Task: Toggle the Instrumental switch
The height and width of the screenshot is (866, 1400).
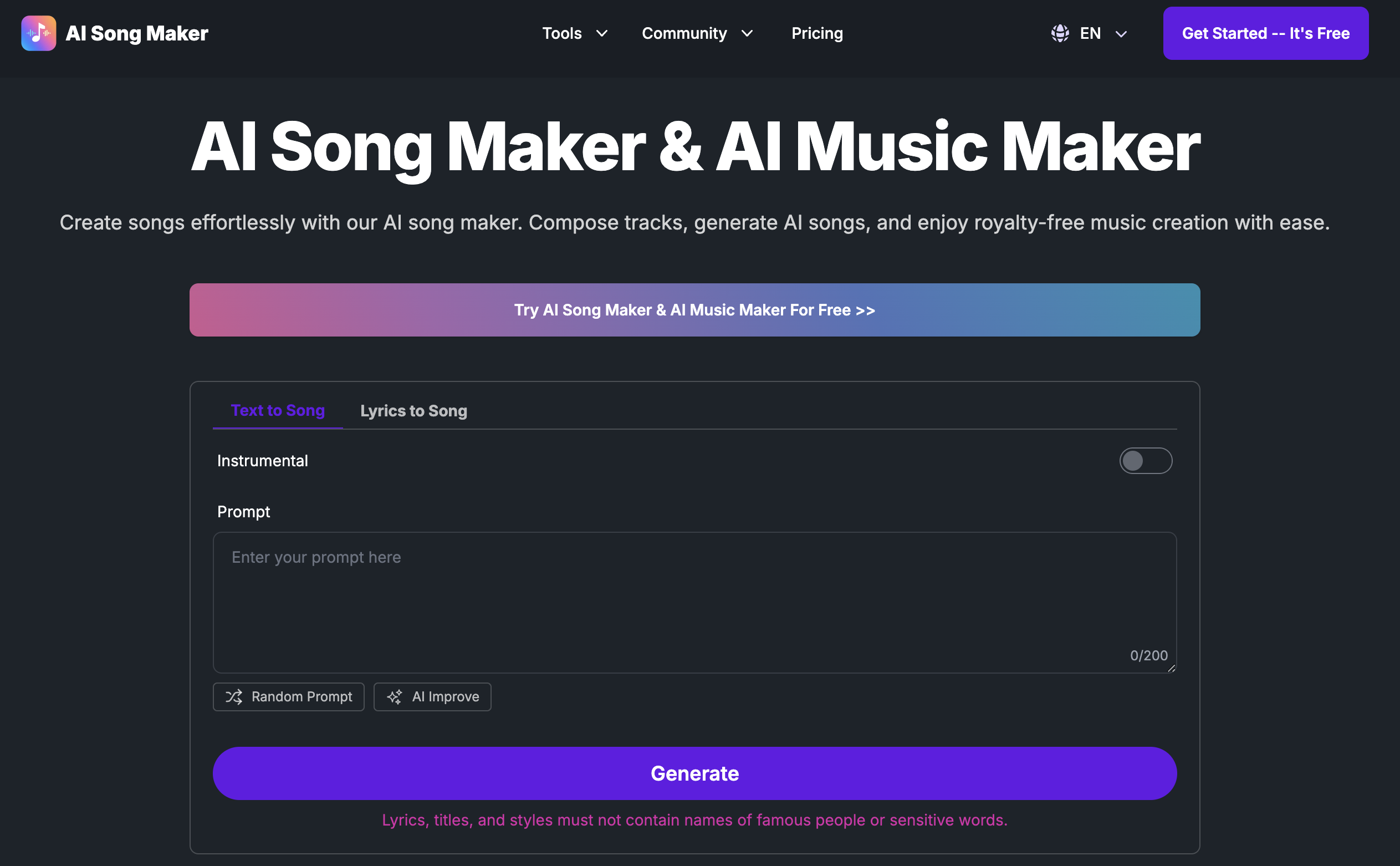Action: (1145, 461)
